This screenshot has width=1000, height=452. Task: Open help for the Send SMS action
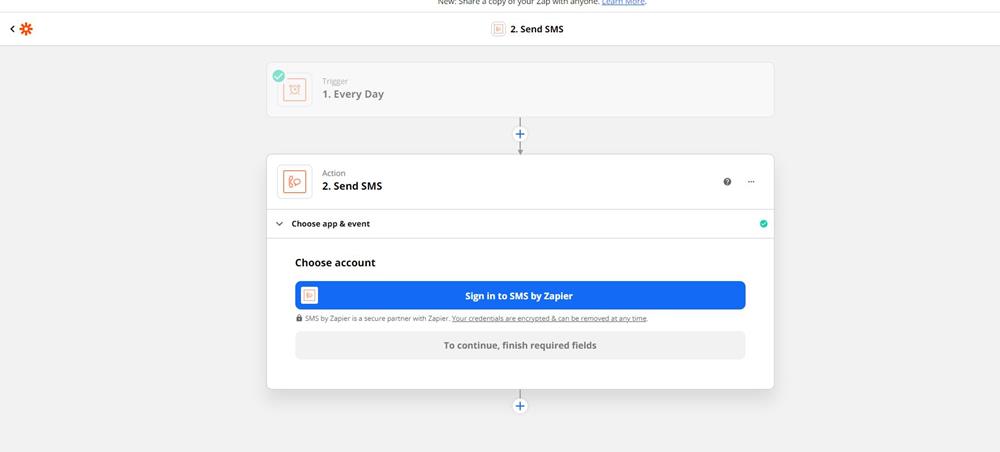coord(727,182)
